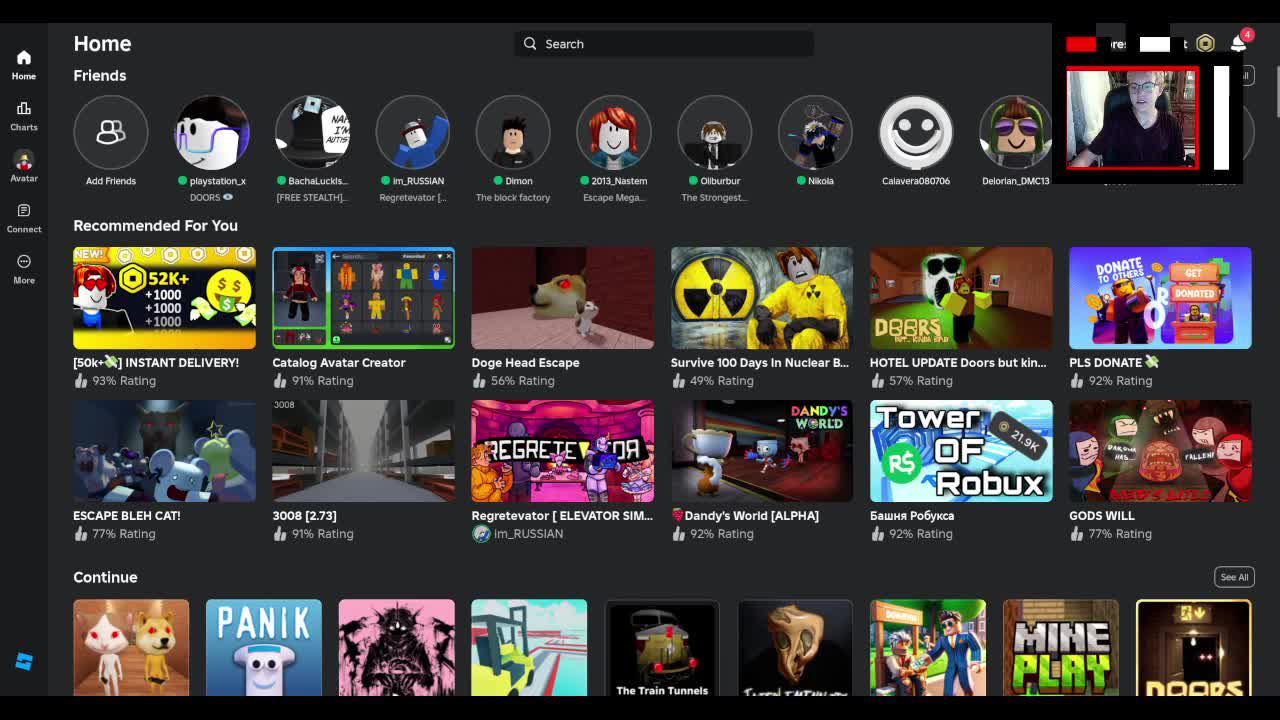Click the PLS DONATE title link
Image resolution: width=1280 pixels, height=720 pixels.
pyautogui.click(x=1113, y=363)
